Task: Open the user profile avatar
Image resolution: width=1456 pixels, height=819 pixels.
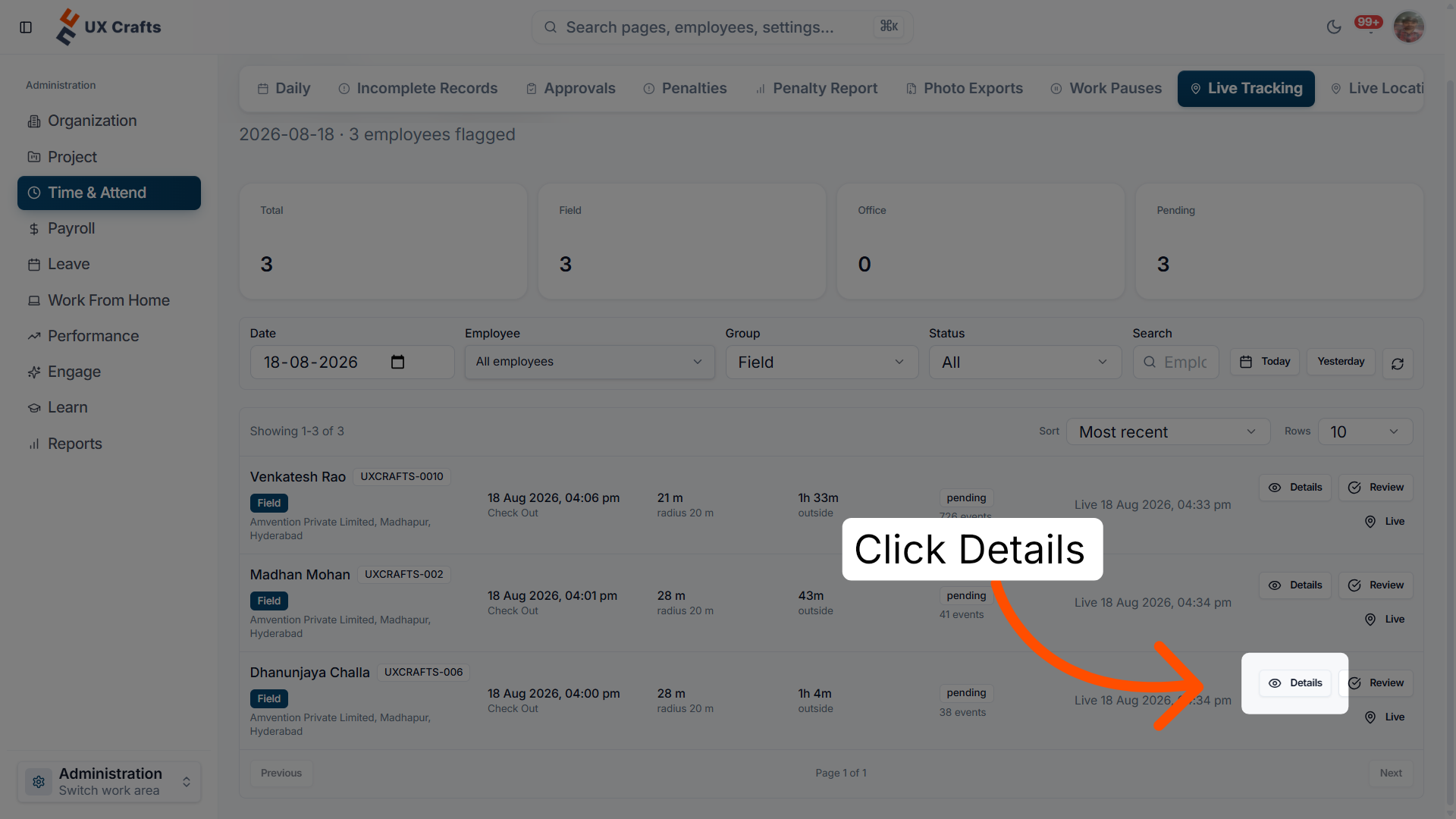Action: coord(1408,27)
